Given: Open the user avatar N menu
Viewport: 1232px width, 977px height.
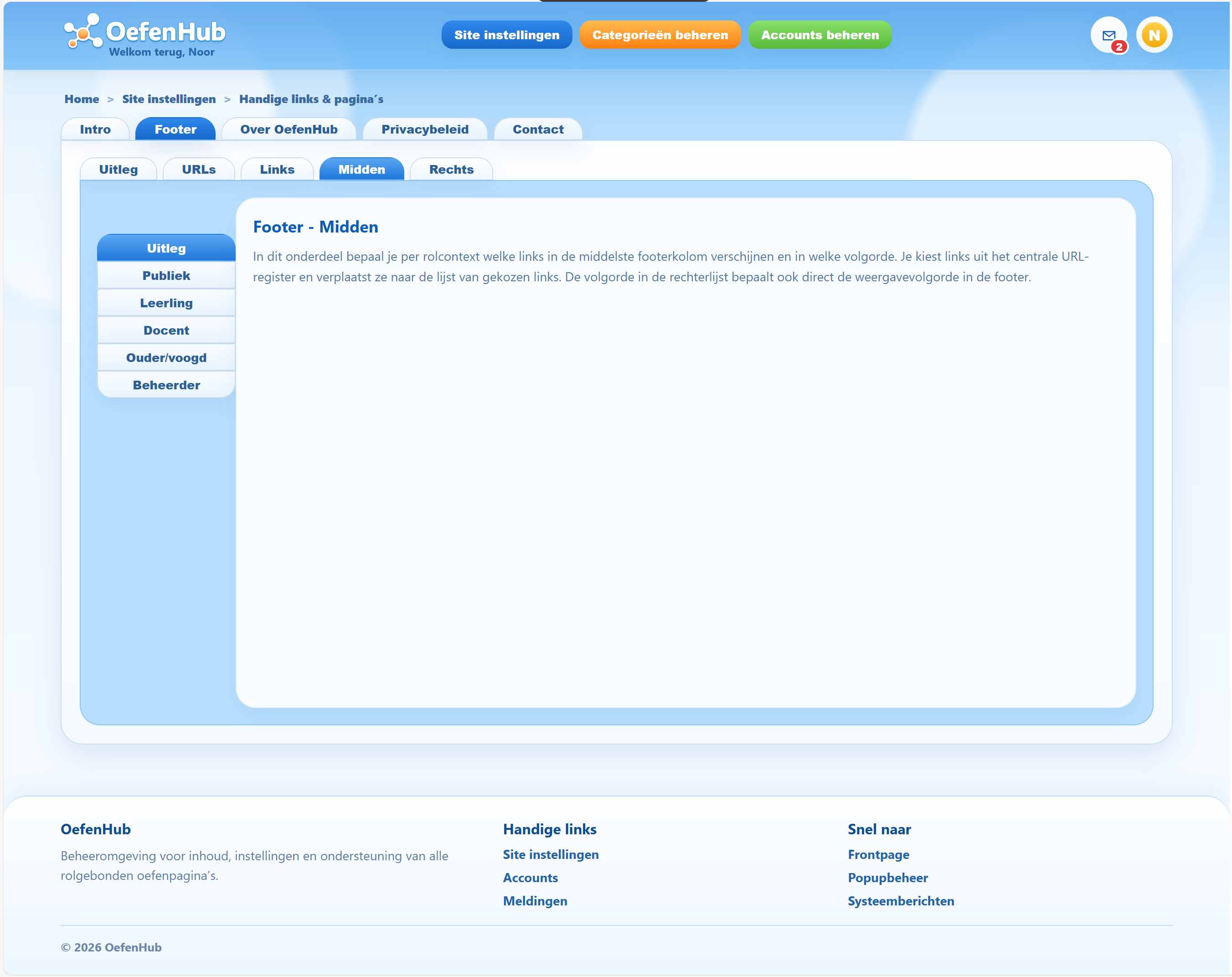Looking at the screenshot, I should 1154,35.
